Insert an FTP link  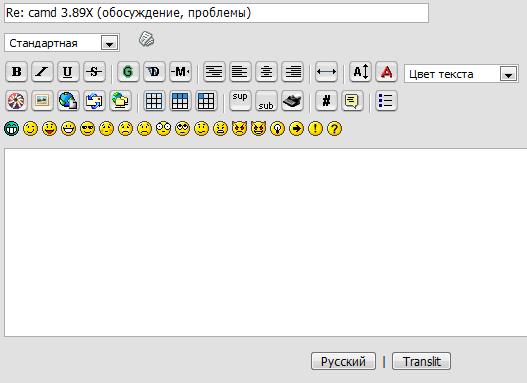coord(121,100)
